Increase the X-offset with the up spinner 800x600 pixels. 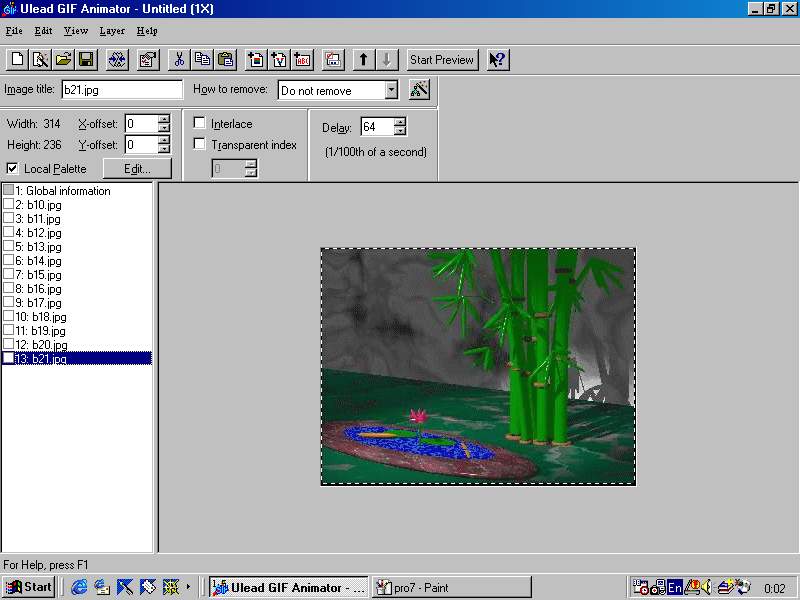(164, 119)
